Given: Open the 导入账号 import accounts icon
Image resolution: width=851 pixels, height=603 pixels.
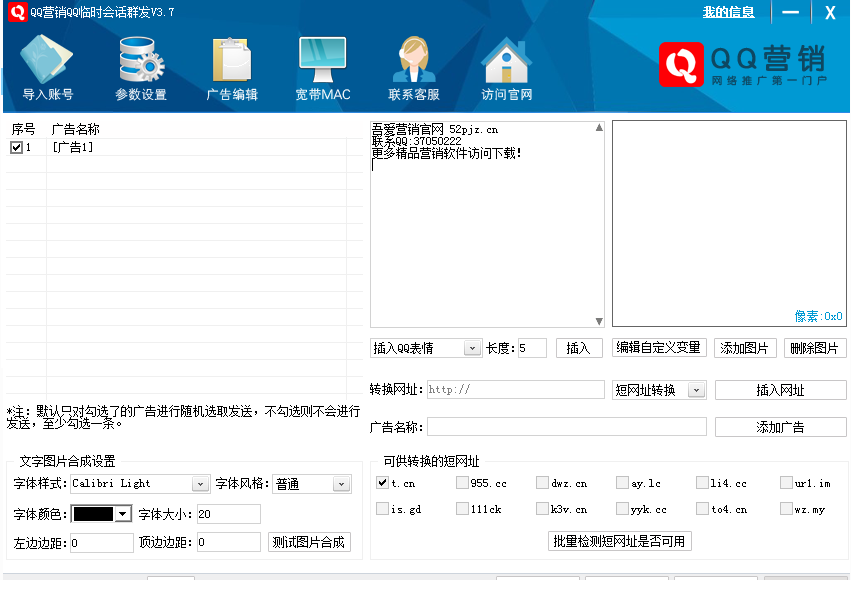Looking at the screenshot, I should click(x=47, y=67).
